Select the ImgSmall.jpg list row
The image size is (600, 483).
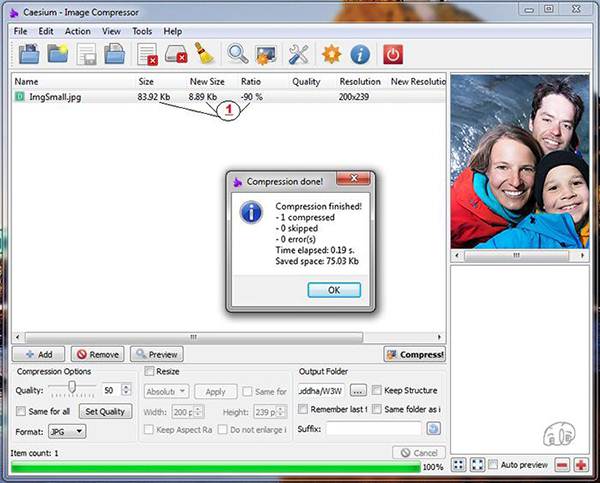coord(229,97)
